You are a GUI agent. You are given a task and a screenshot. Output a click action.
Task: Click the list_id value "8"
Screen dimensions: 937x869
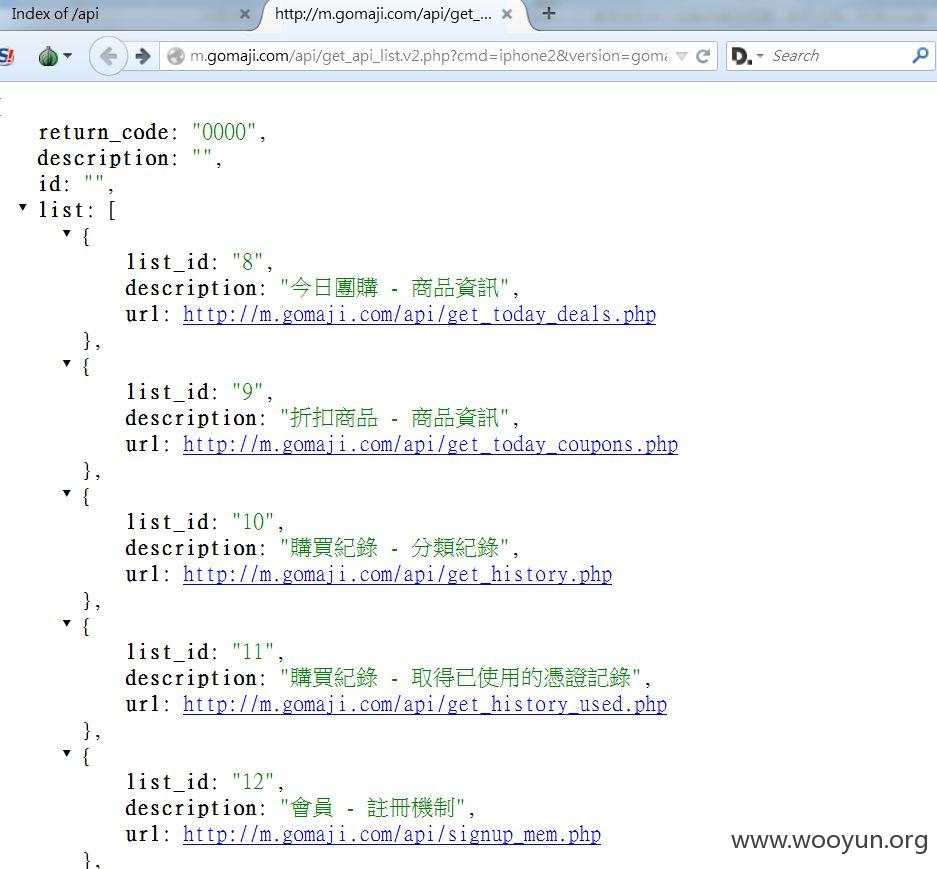coord(247,262)
